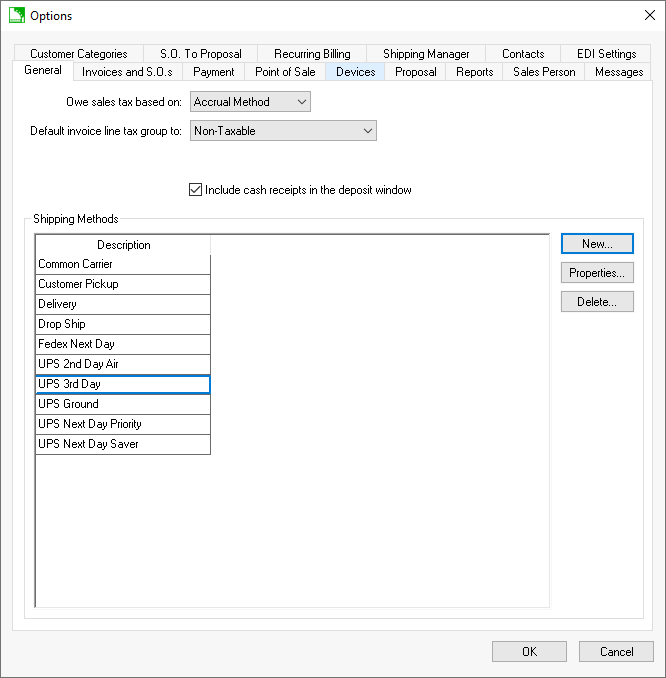The height and width of the screenshot is (678, 666).
Task: Cancel the Options dialog
Action: [x=616, y=652]
